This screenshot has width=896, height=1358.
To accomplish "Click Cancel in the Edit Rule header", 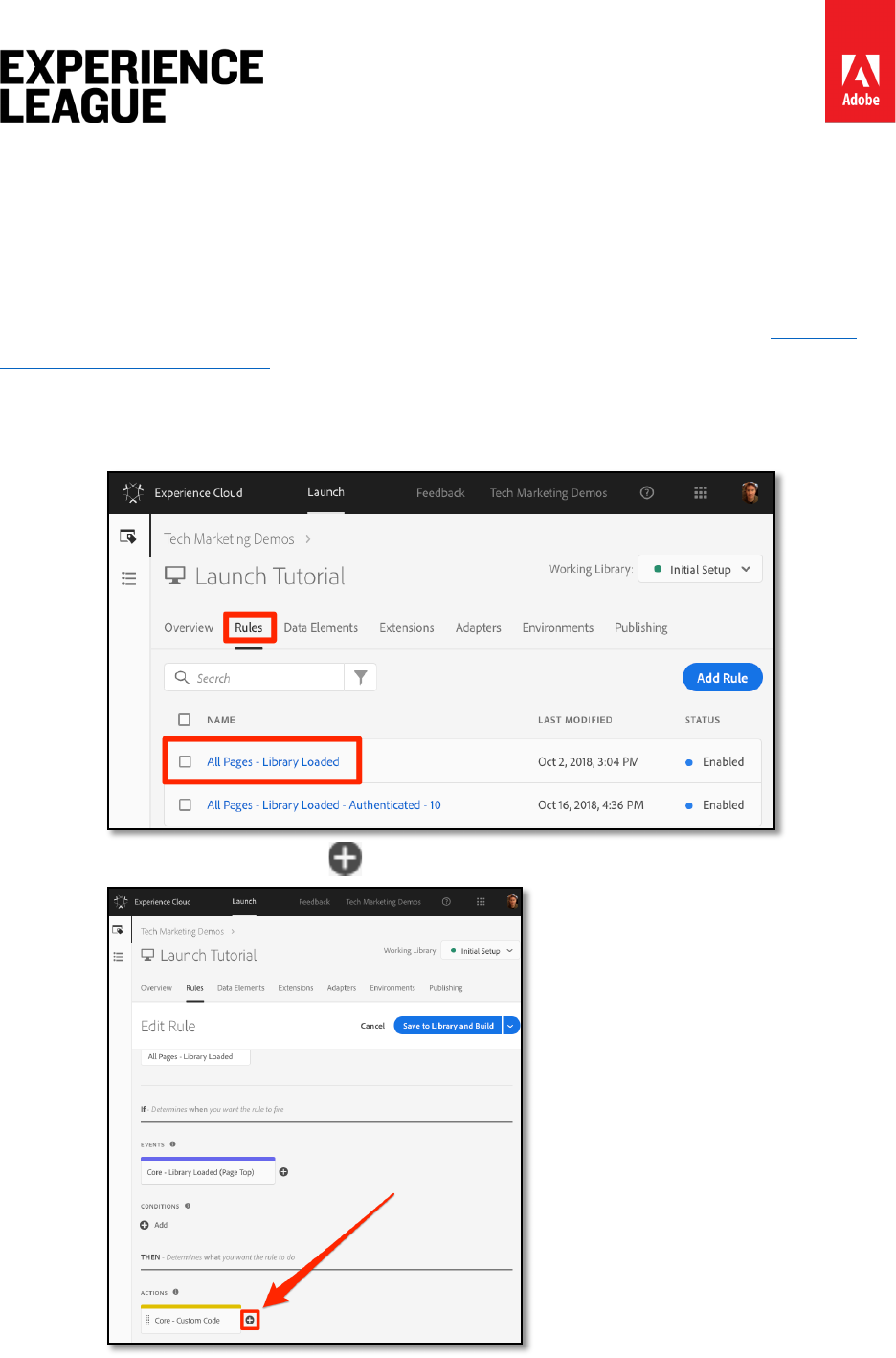I will click(372, 1026).
